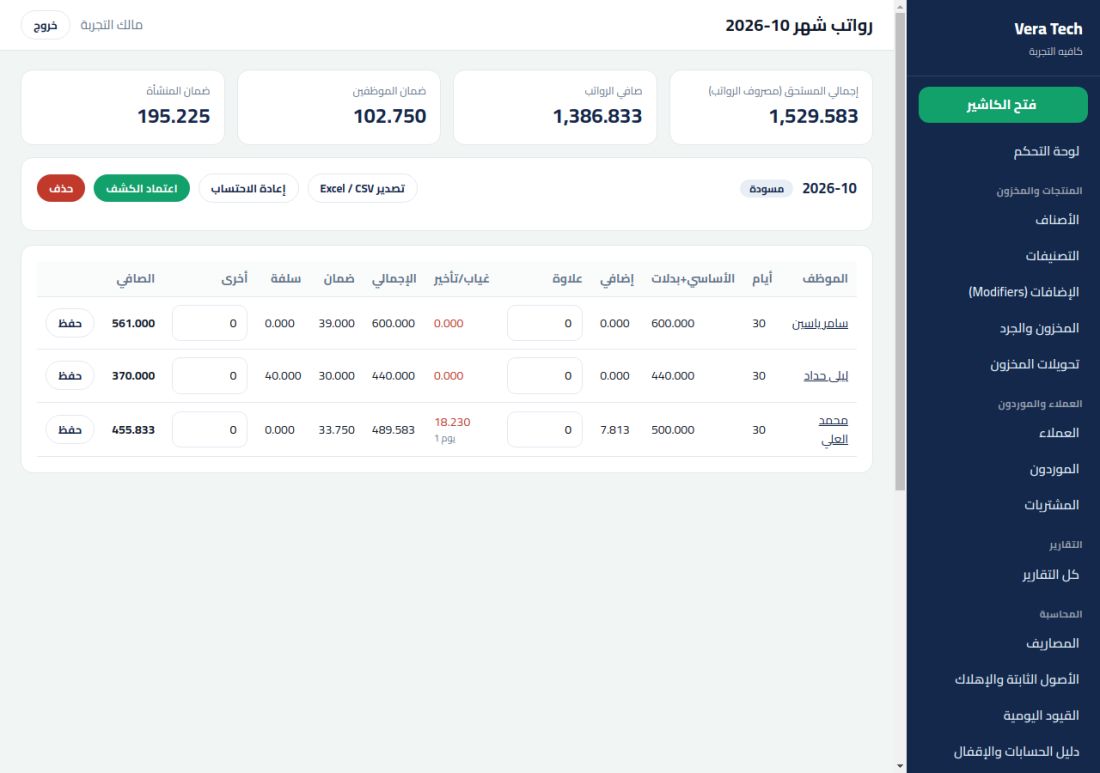Click the مسودة draft status badge

click(767, 189)
